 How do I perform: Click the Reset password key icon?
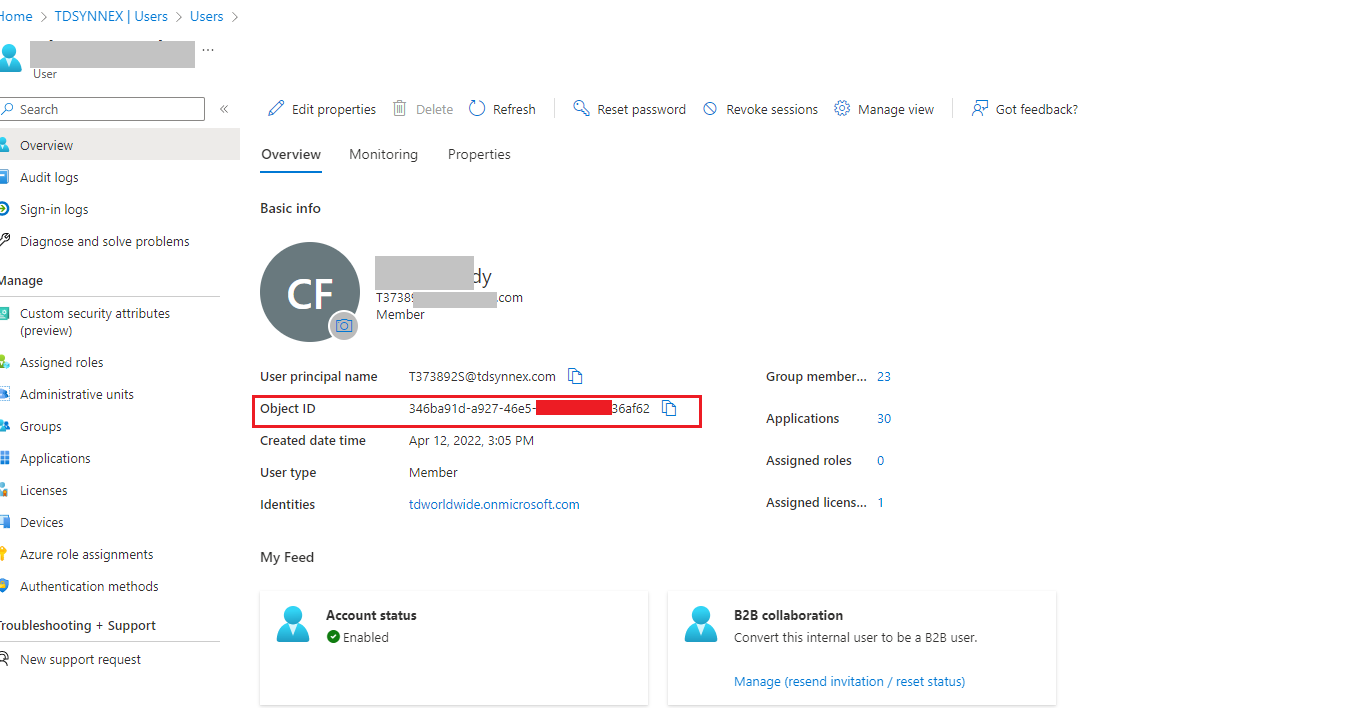click(x=581, y=108)
